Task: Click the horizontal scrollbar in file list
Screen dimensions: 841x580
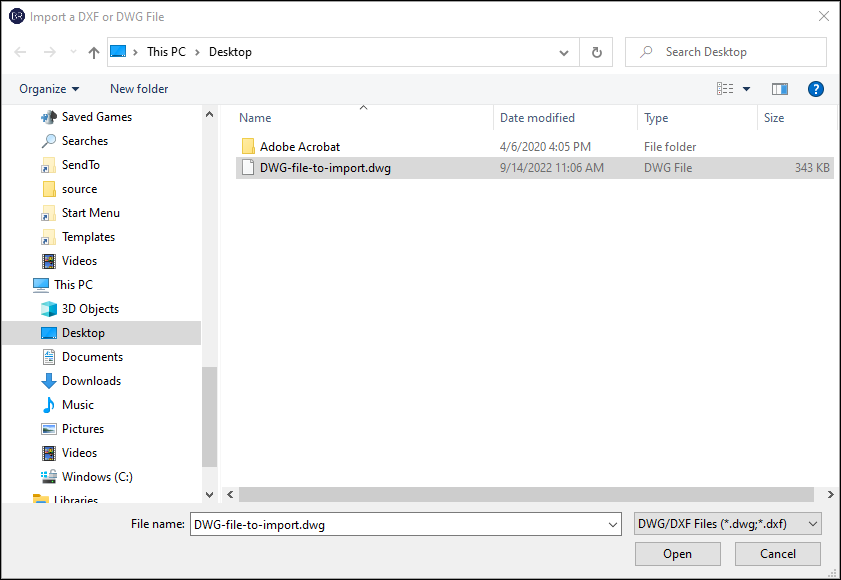Action: [524, 495]
